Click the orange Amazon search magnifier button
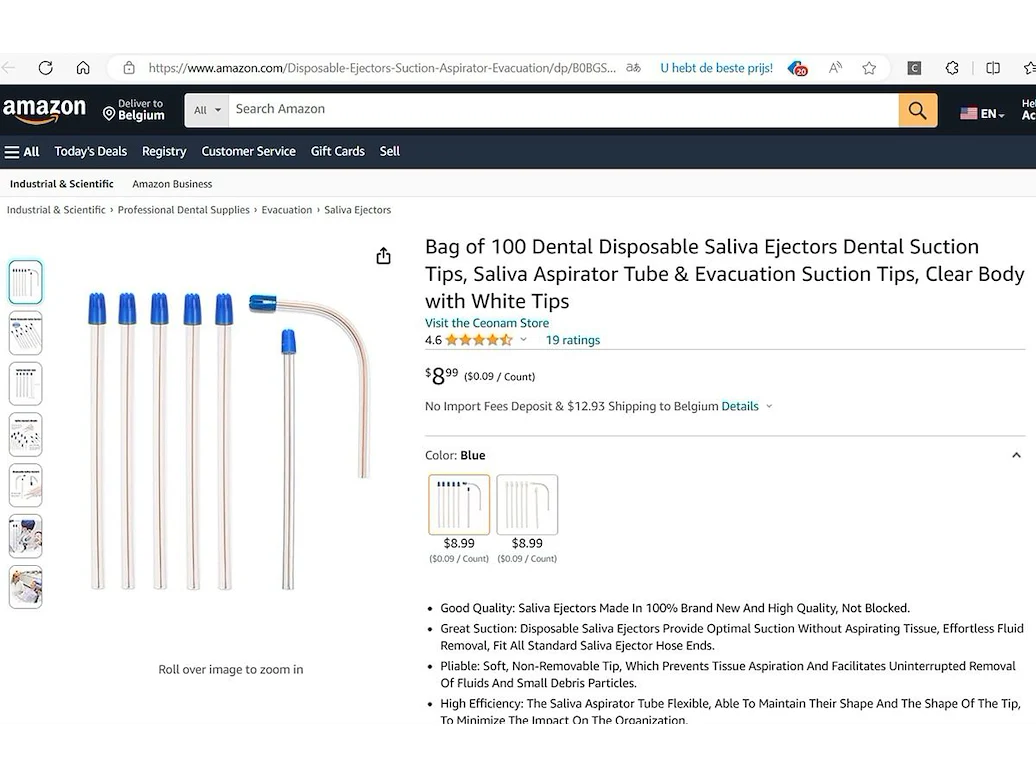 pyautogui.click(x=917, y=110)
